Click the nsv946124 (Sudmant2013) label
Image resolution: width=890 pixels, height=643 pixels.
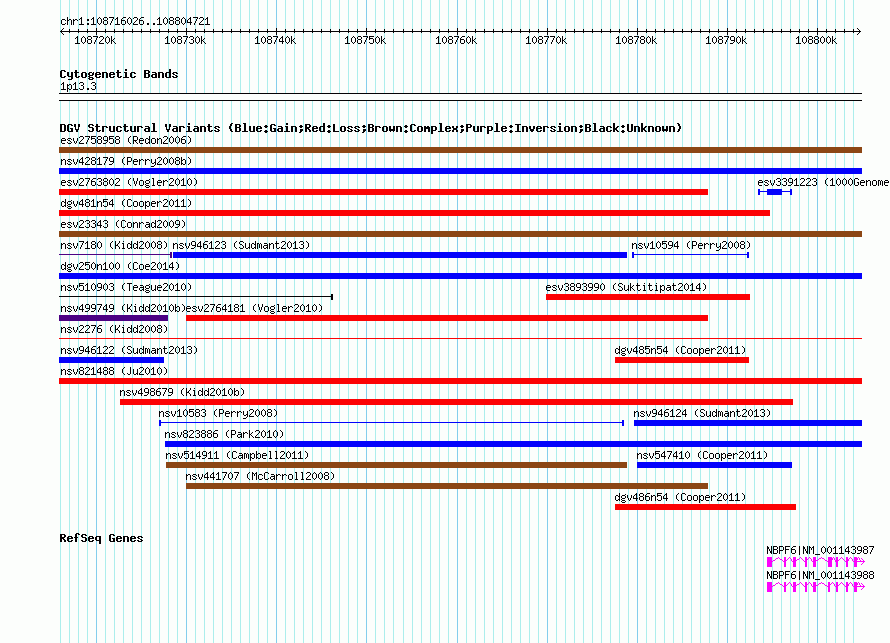[x=702, y=413]
